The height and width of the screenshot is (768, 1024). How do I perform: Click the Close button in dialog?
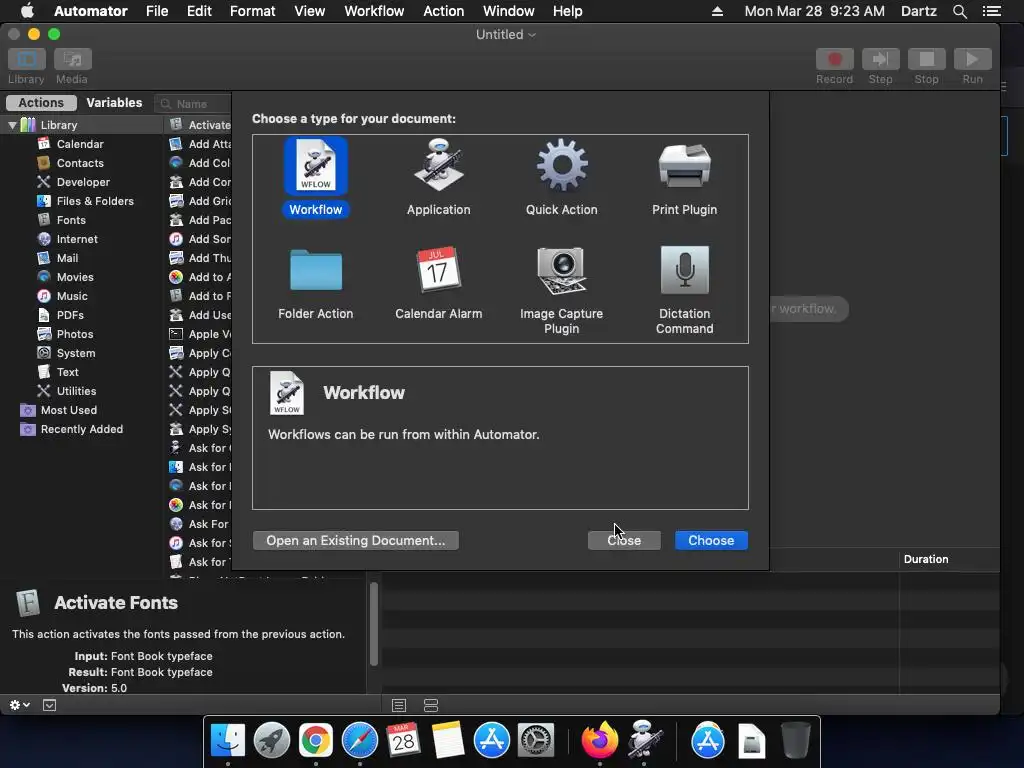[624, 540]
